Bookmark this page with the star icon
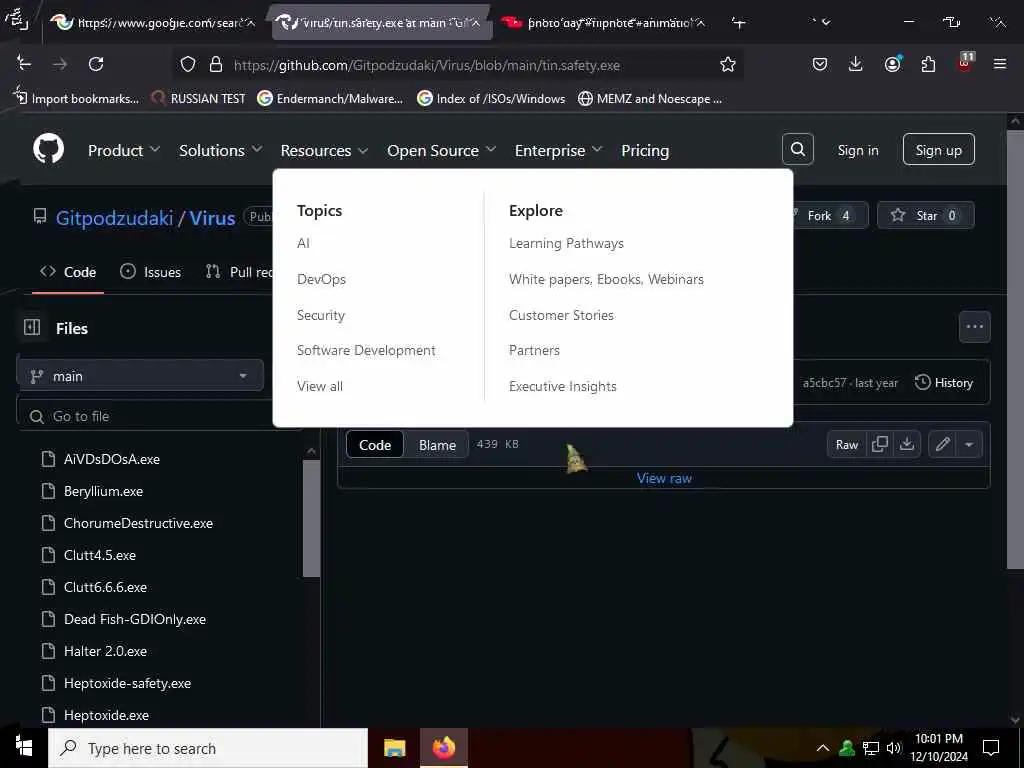The image size is (1024, 768). [728, 64]
